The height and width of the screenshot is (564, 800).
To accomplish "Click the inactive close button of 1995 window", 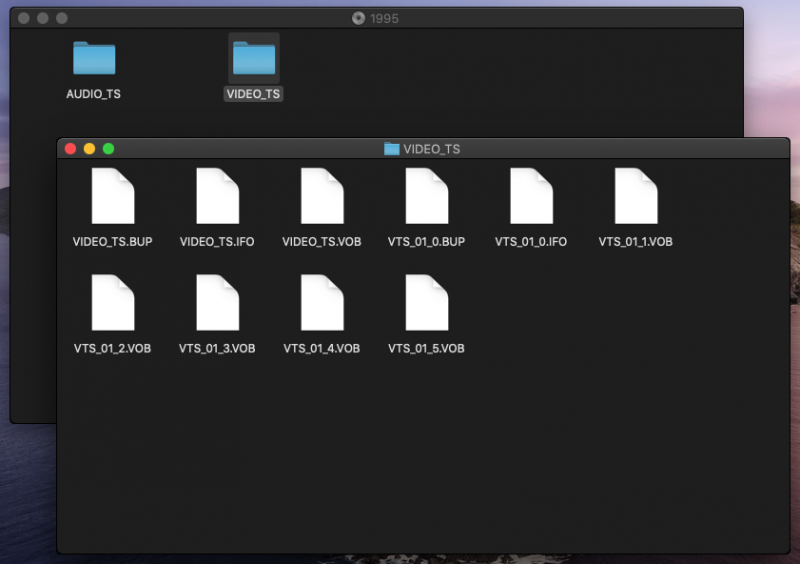I will point(23,18).
